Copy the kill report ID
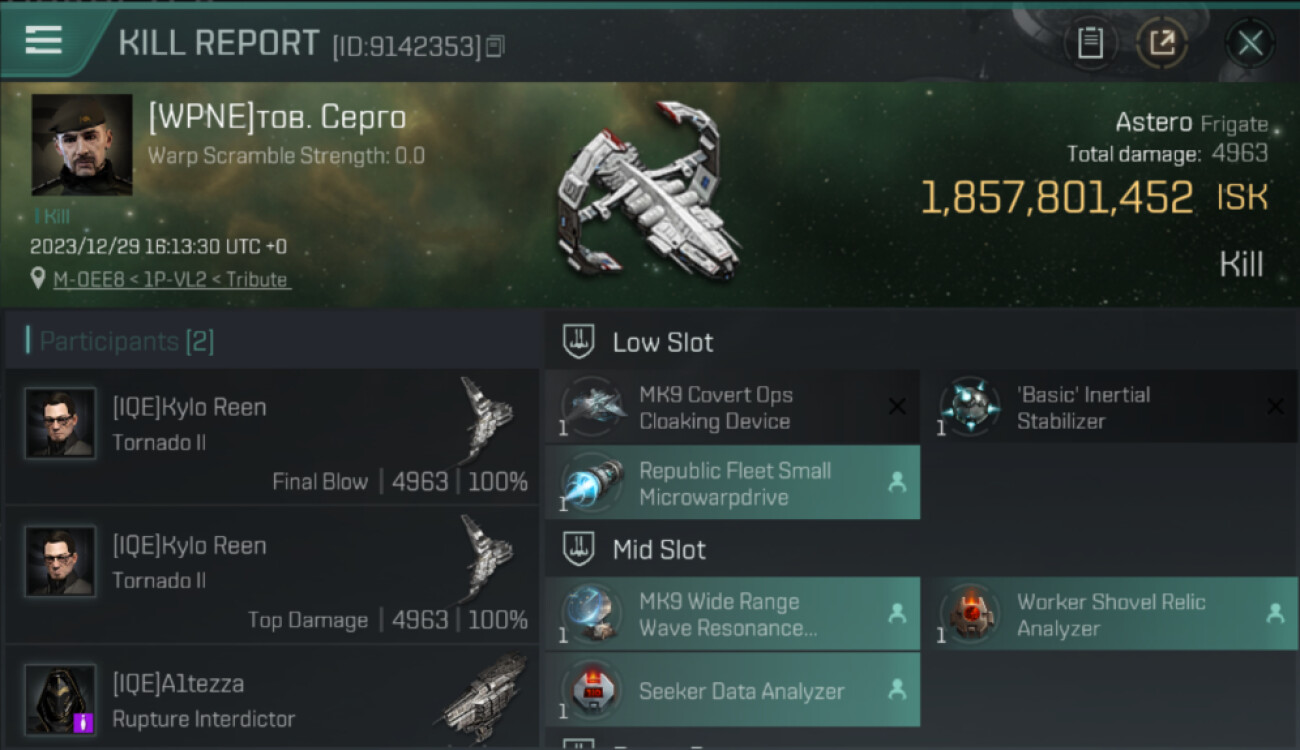Screen dimensions: 1300x750 tap(496, 46)
